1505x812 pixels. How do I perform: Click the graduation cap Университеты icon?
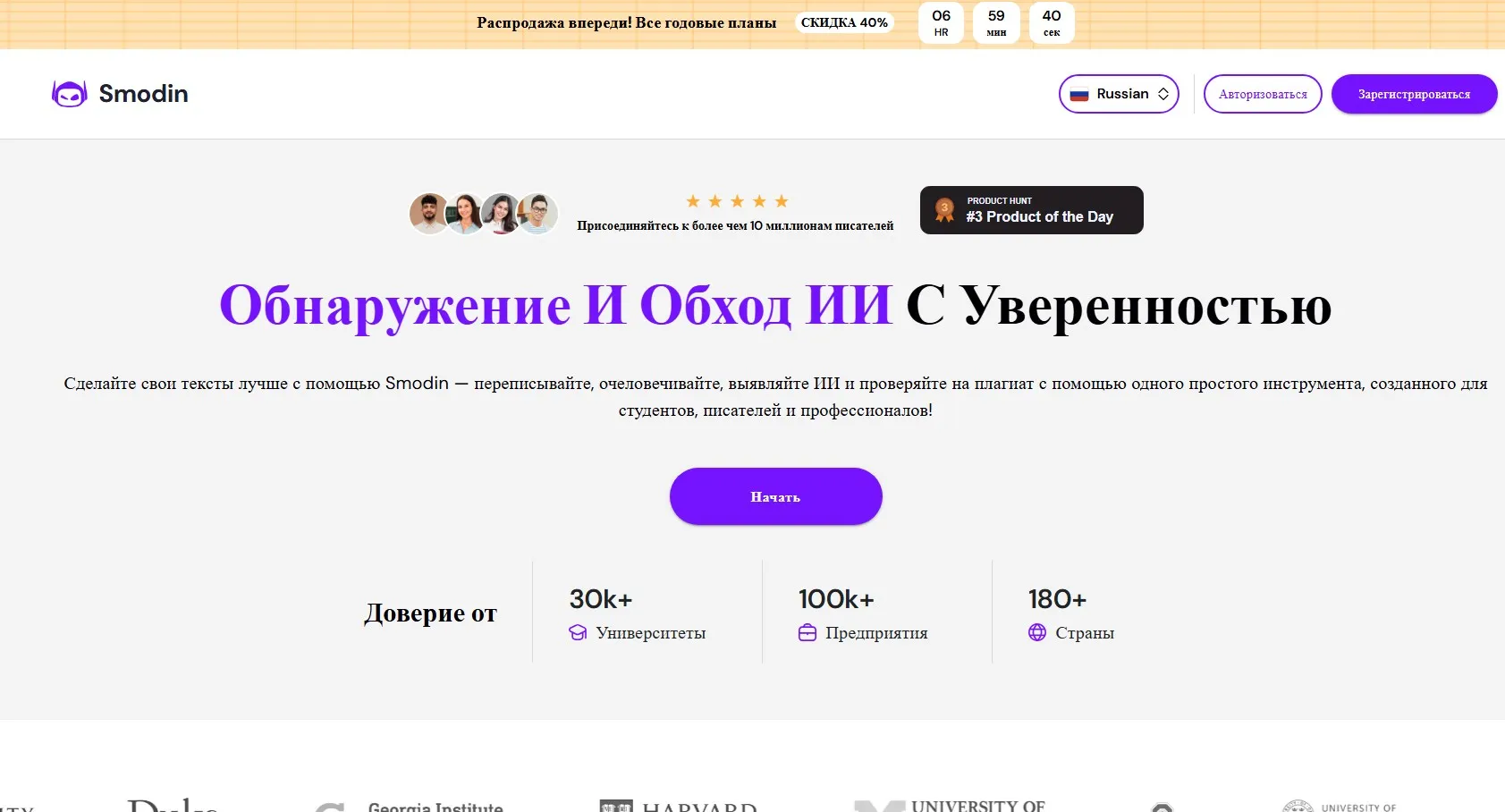[x=578, y=632]
